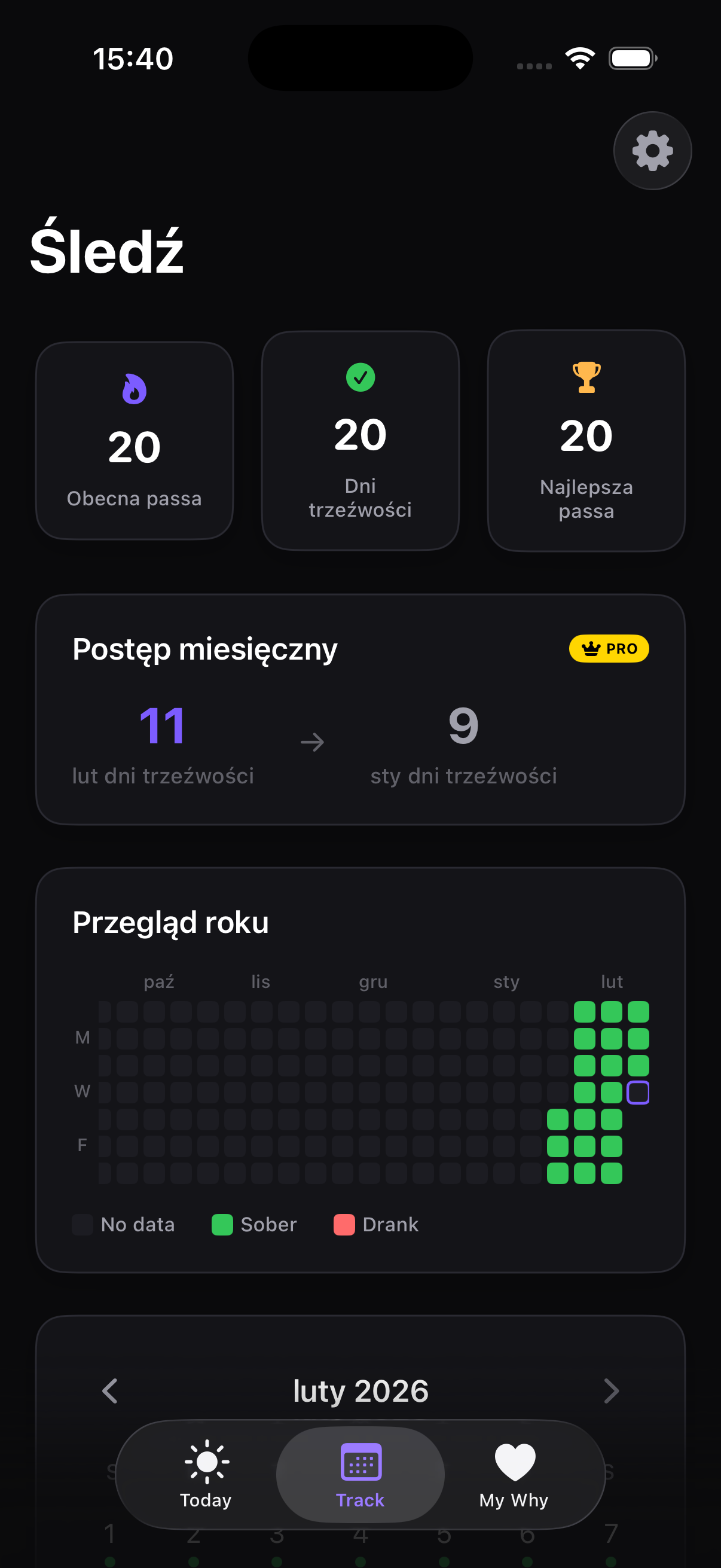Tap the gold trophy best streak icon
Viewport: 721px width, 1568px height.
(x=586, y=377)
